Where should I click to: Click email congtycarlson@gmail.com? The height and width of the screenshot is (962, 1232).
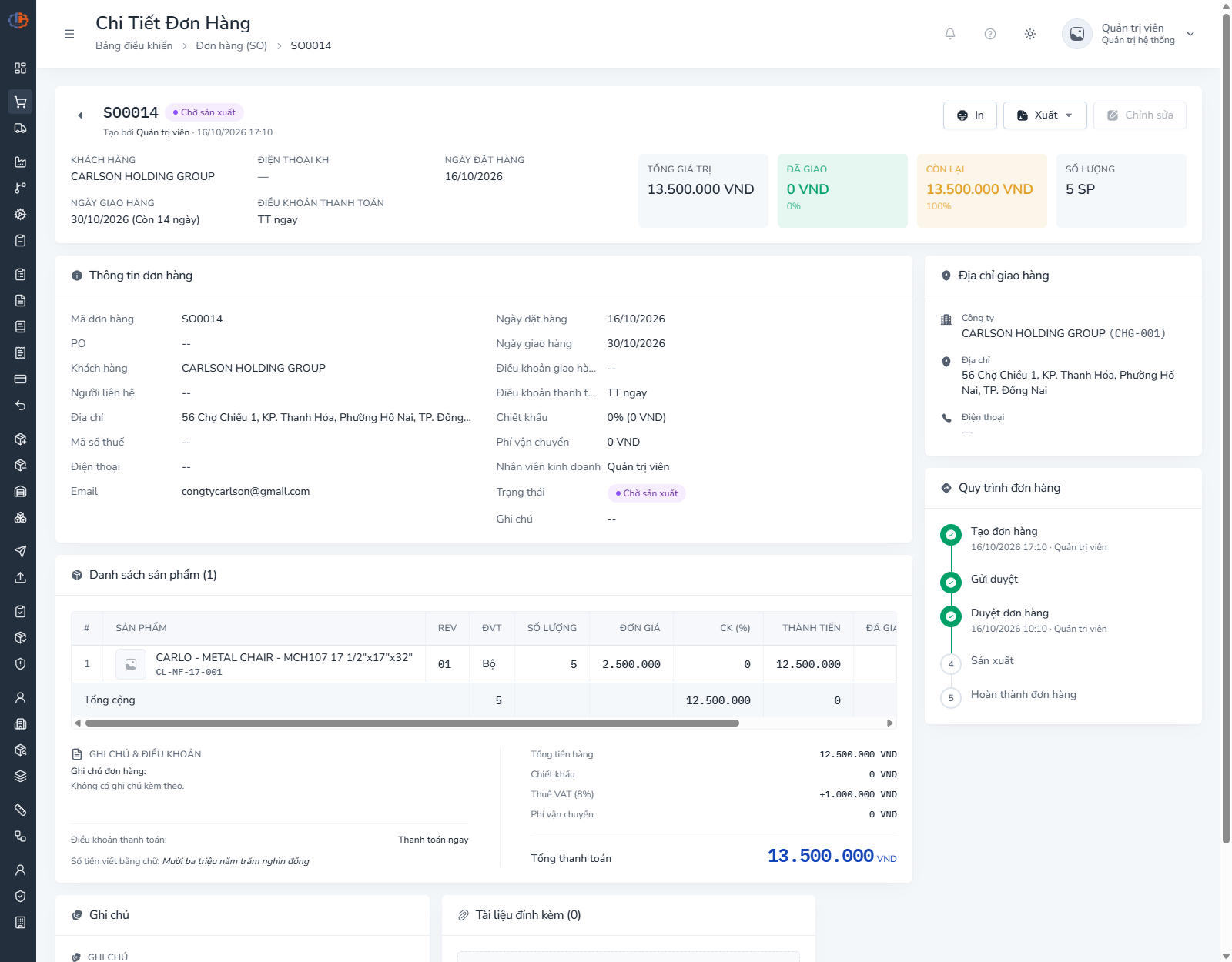246,492
